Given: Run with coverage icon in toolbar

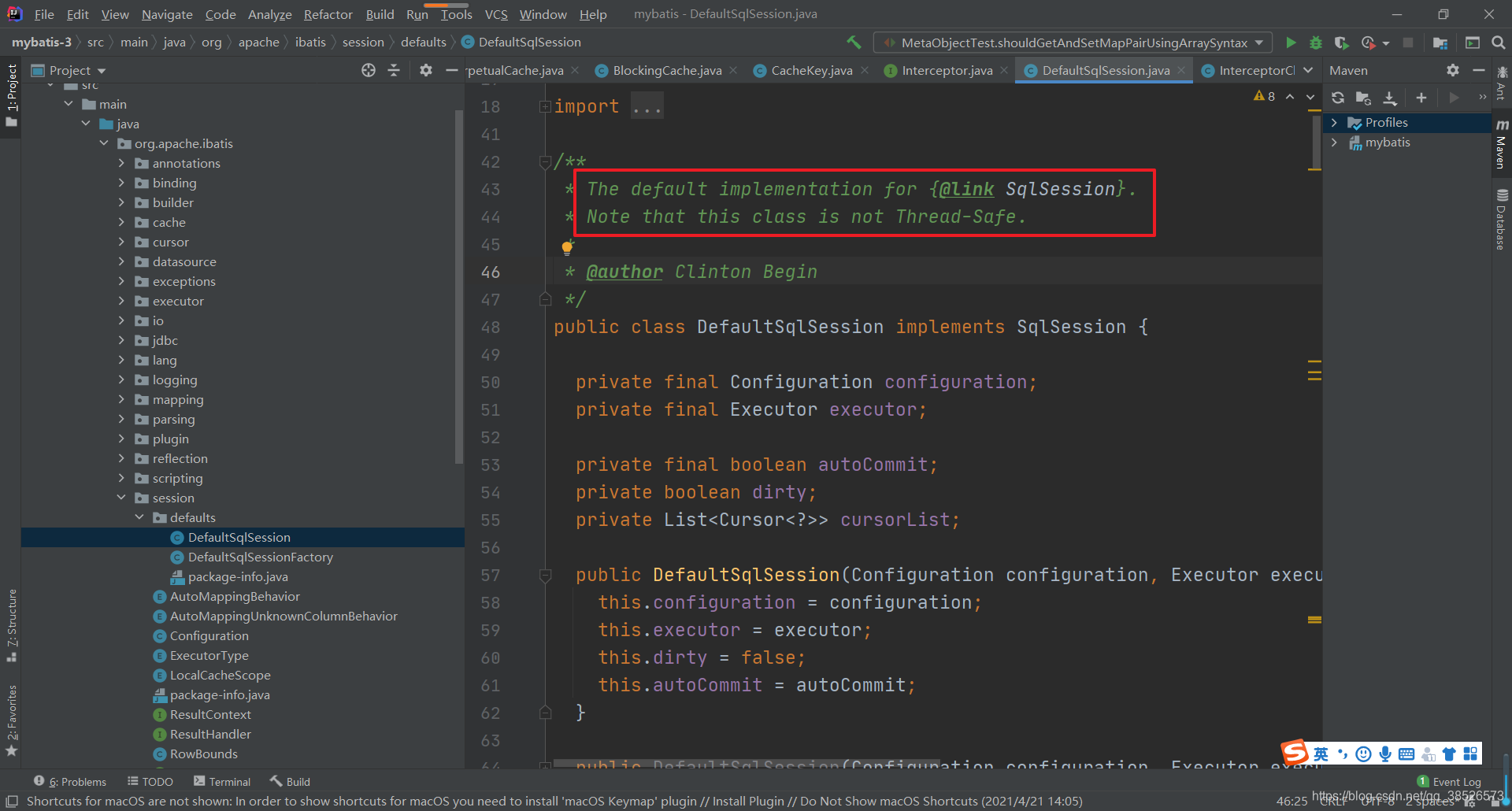Looking at the screenshot, I should click(1342, 43).
